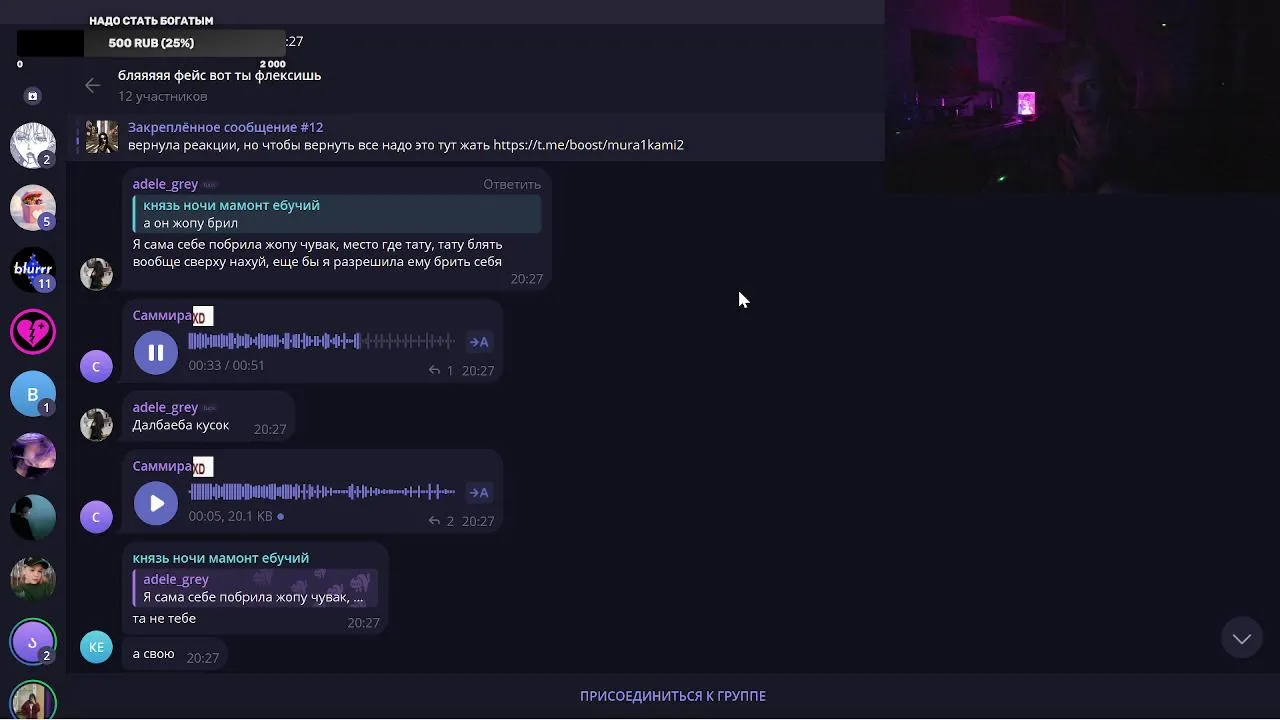
Task: Open the chat with anime avatar, 2 unread
Action: 33,146
